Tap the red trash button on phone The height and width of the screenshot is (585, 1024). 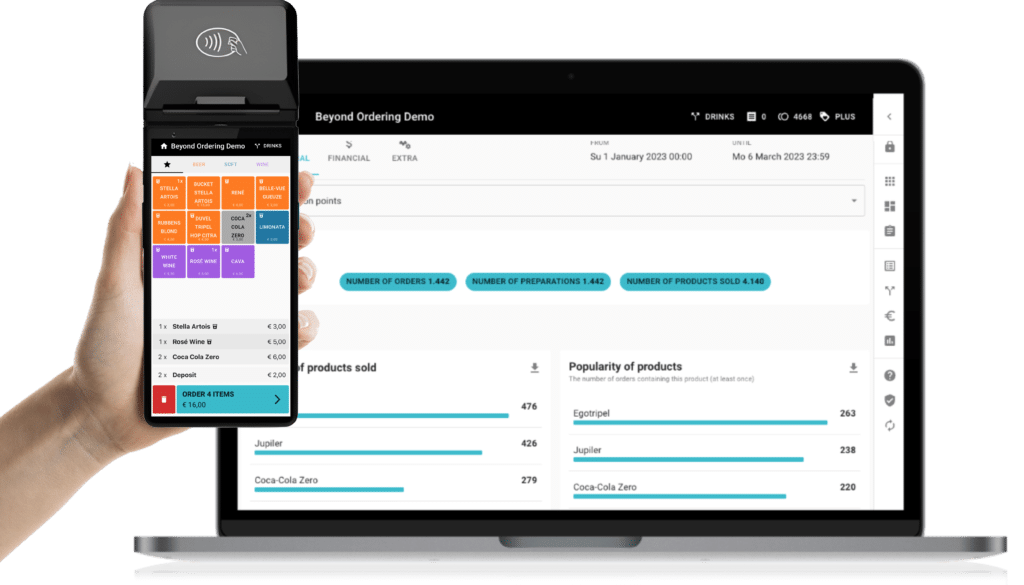164,399
